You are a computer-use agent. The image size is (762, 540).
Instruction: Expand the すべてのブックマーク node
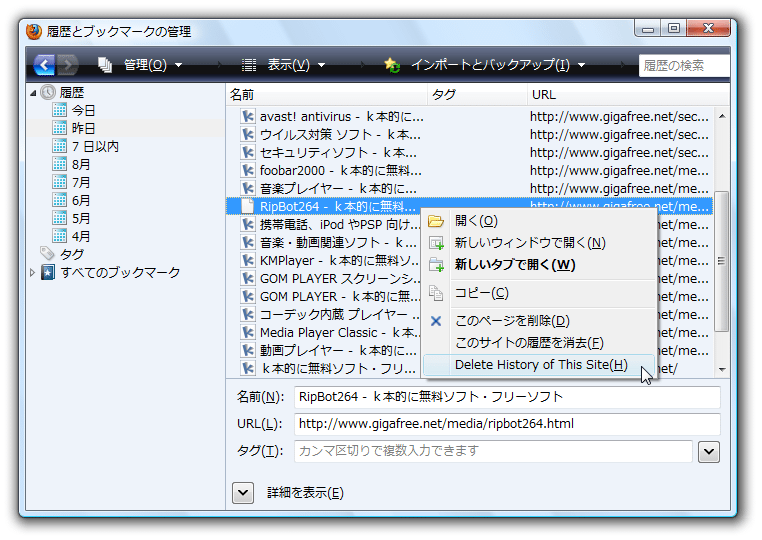pos(33,273)
